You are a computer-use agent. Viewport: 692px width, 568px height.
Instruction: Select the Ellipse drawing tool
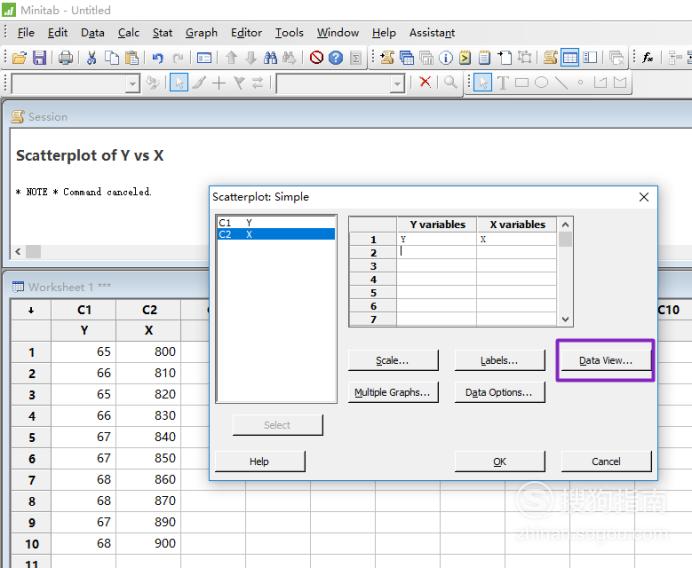pyautogui.click(x=542, y=83)
